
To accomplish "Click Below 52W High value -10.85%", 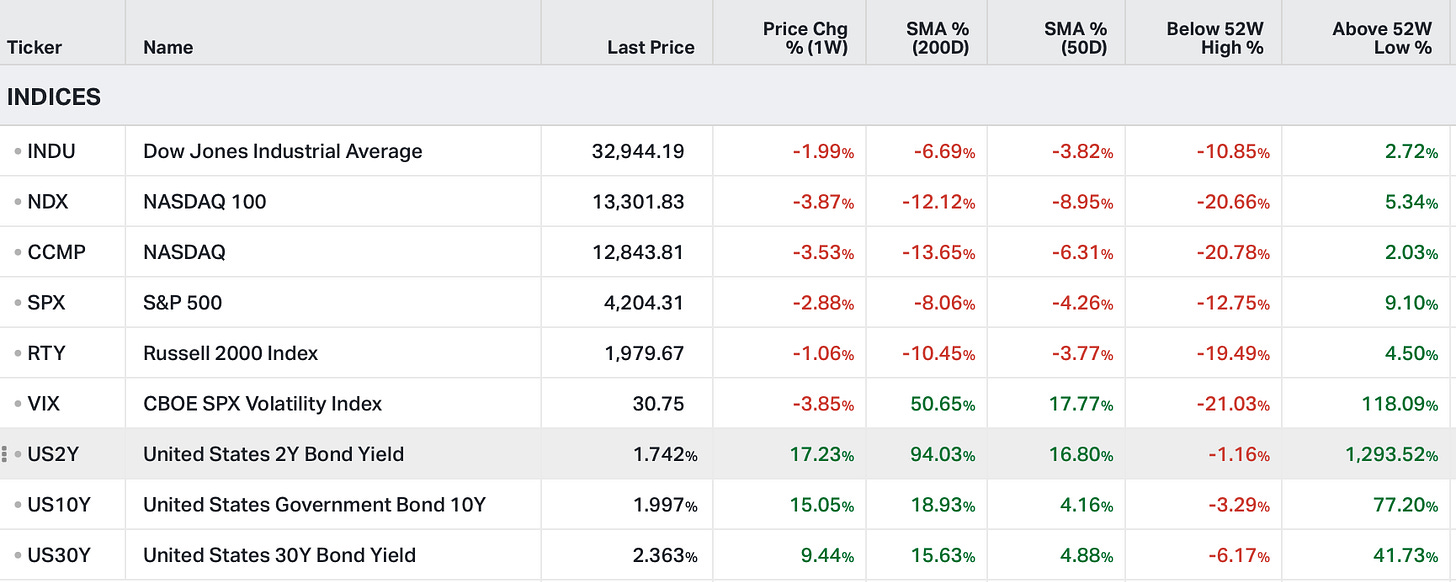I will 1233,152.
